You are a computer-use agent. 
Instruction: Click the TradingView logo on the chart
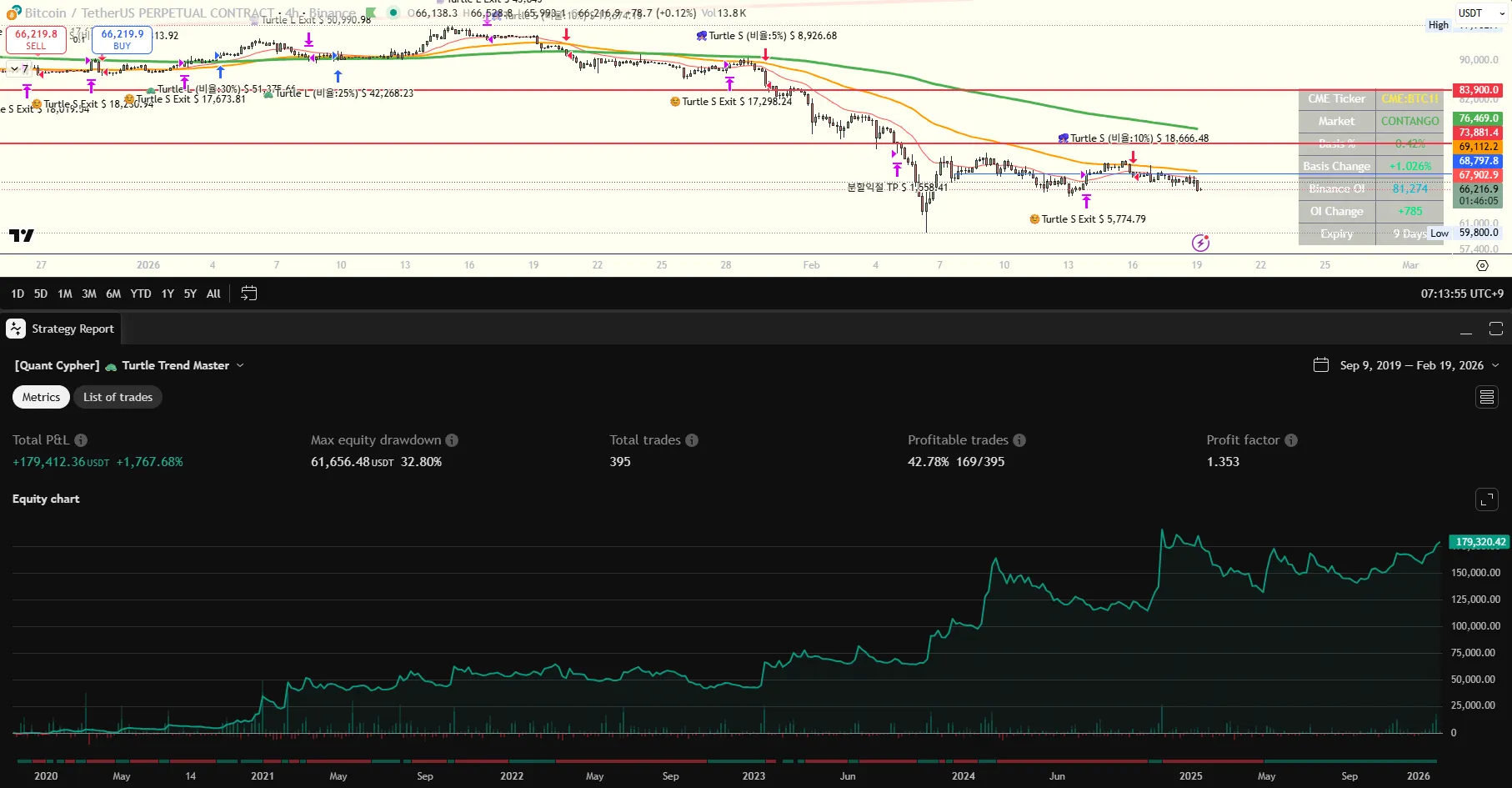pos(22,236)
